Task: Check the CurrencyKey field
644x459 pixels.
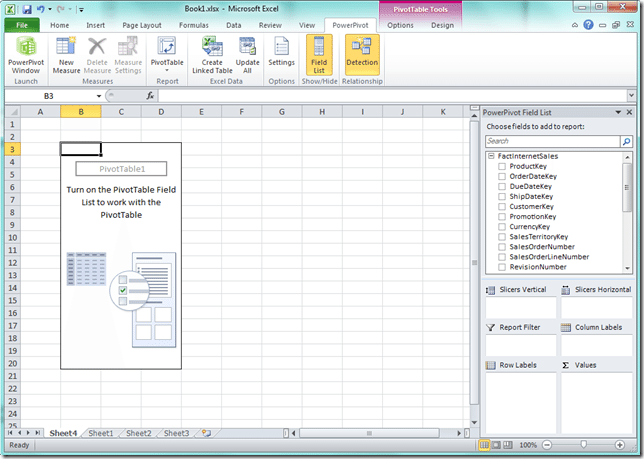Action: 502,227
